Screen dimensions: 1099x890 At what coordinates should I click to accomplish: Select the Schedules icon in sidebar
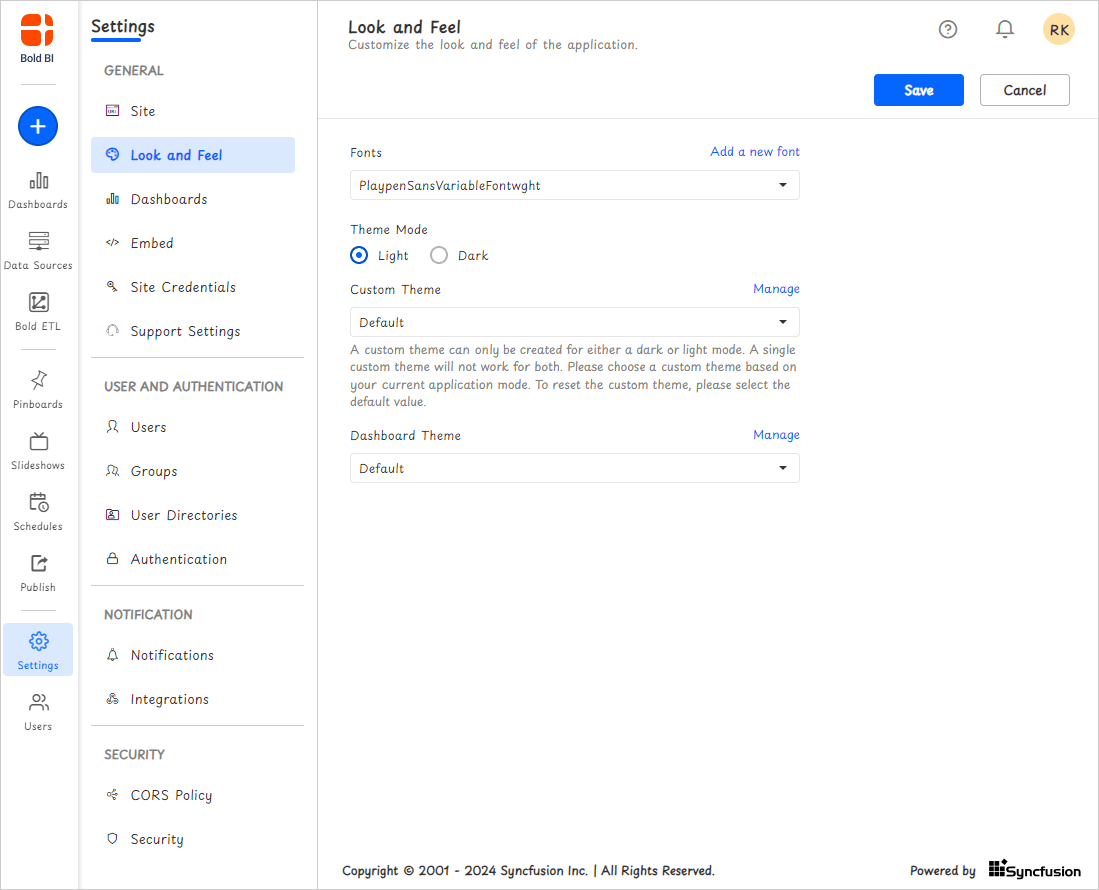(x=37, y=512)
